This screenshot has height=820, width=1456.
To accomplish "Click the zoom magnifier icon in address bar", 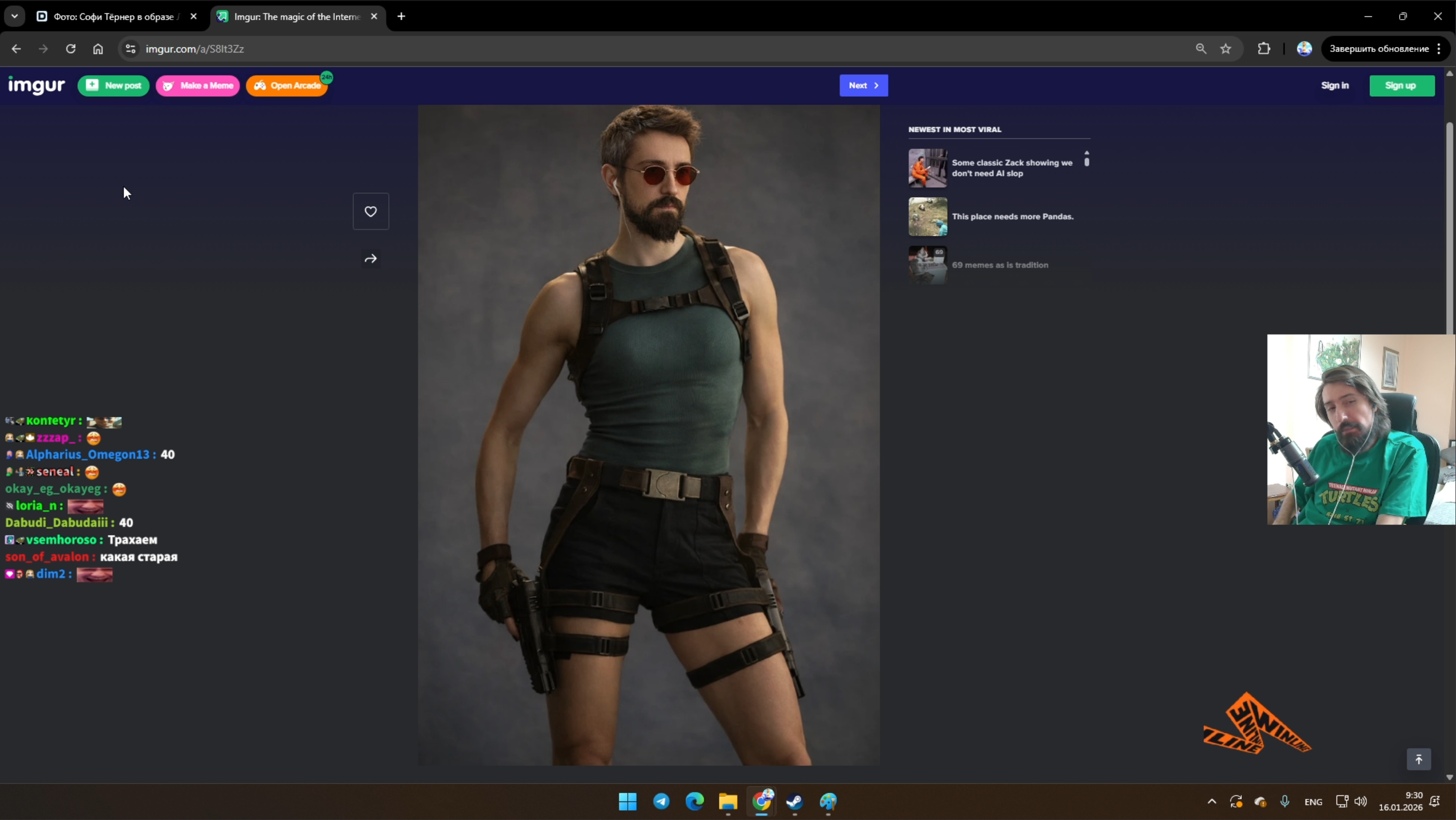I will coord(1201,48).
